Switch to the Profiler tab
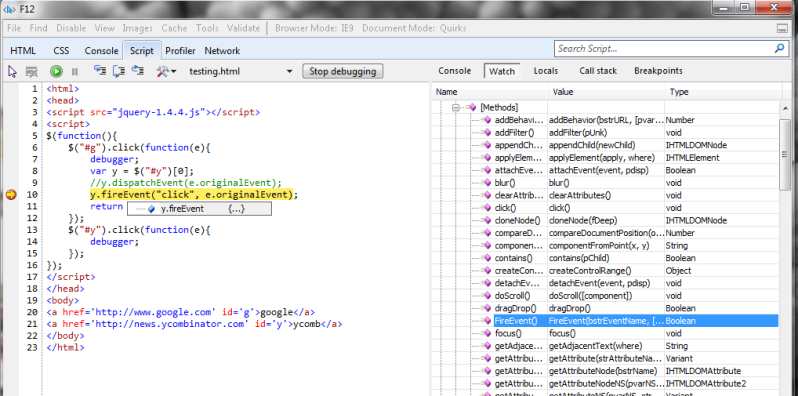Viewport: 798px width, 396px height. point(180,51)
